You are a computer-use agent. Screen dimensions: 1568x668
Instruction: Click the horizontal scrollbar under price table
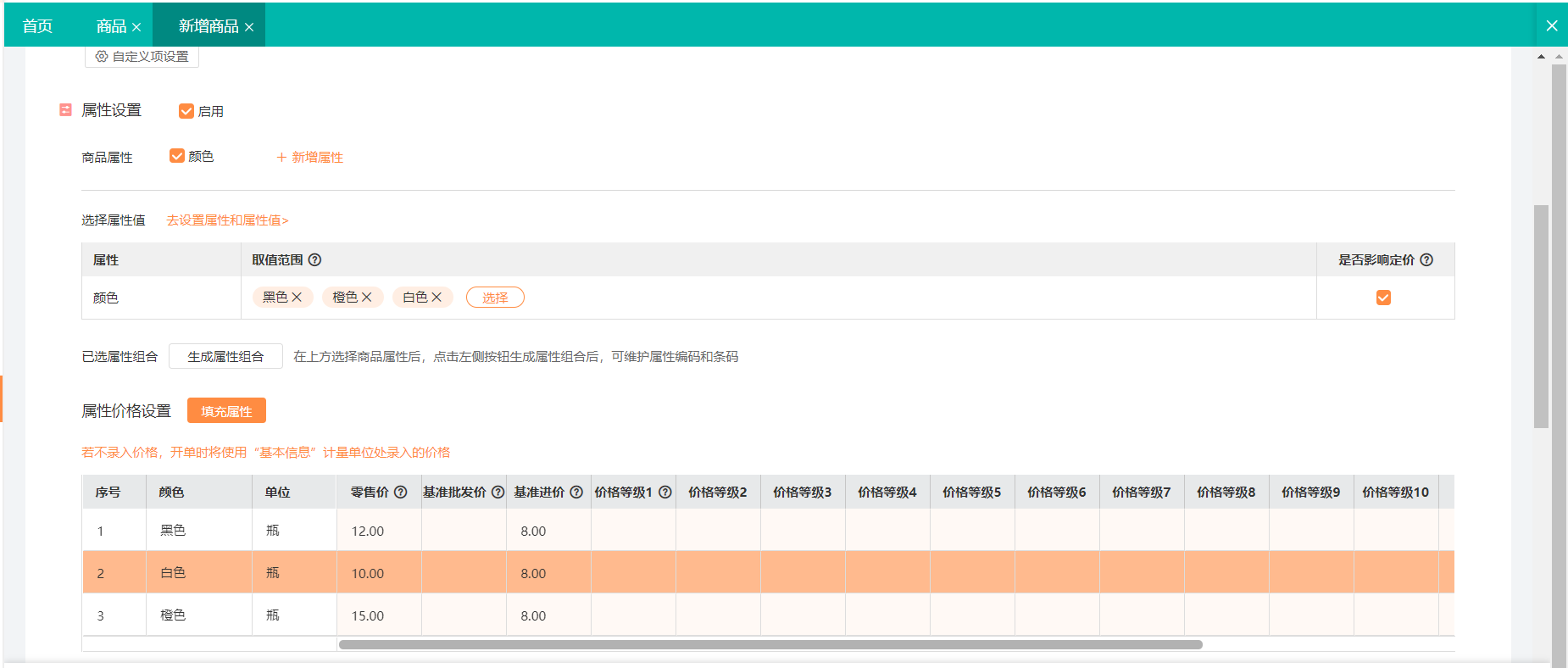tap(770, 645)
